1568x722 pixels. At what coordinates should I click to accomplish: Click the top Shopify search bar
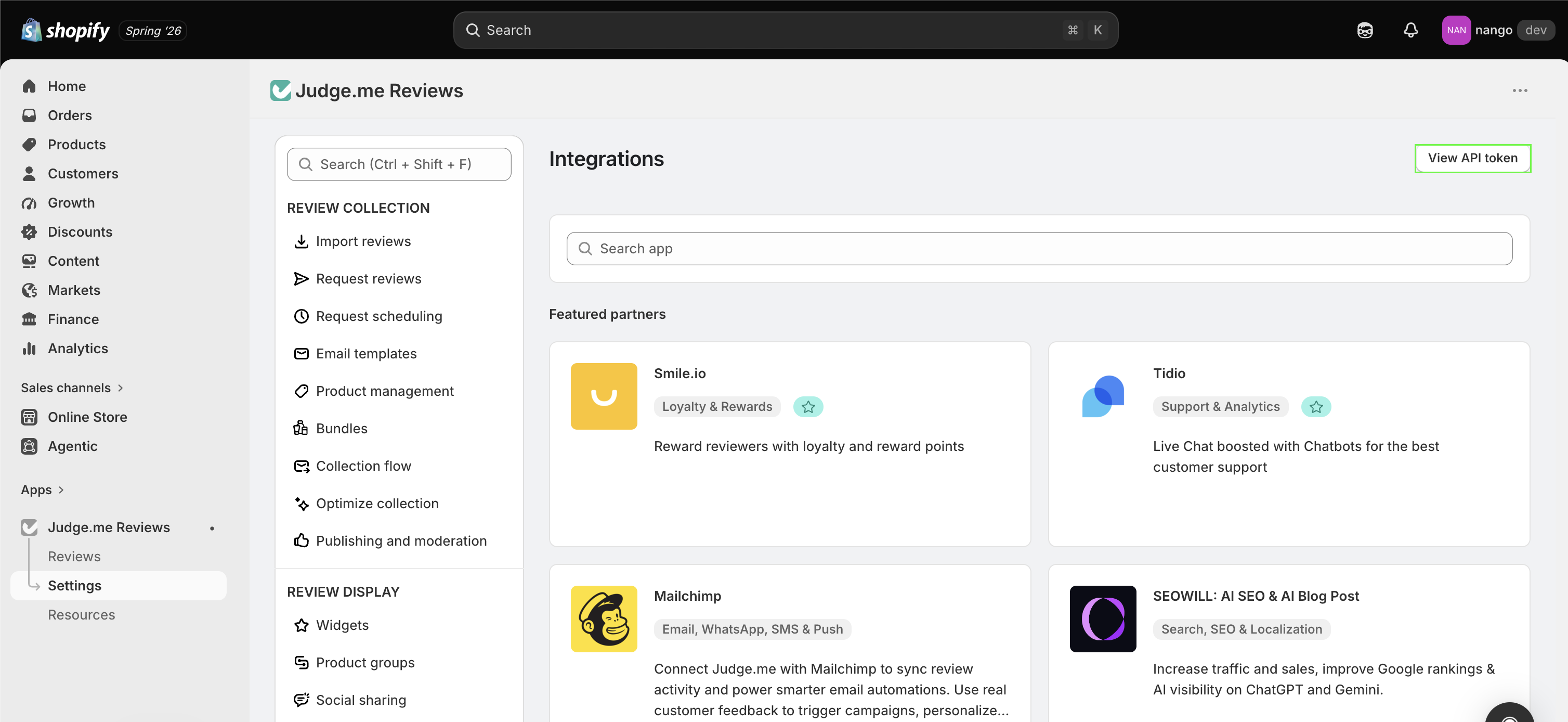[785, 31]
